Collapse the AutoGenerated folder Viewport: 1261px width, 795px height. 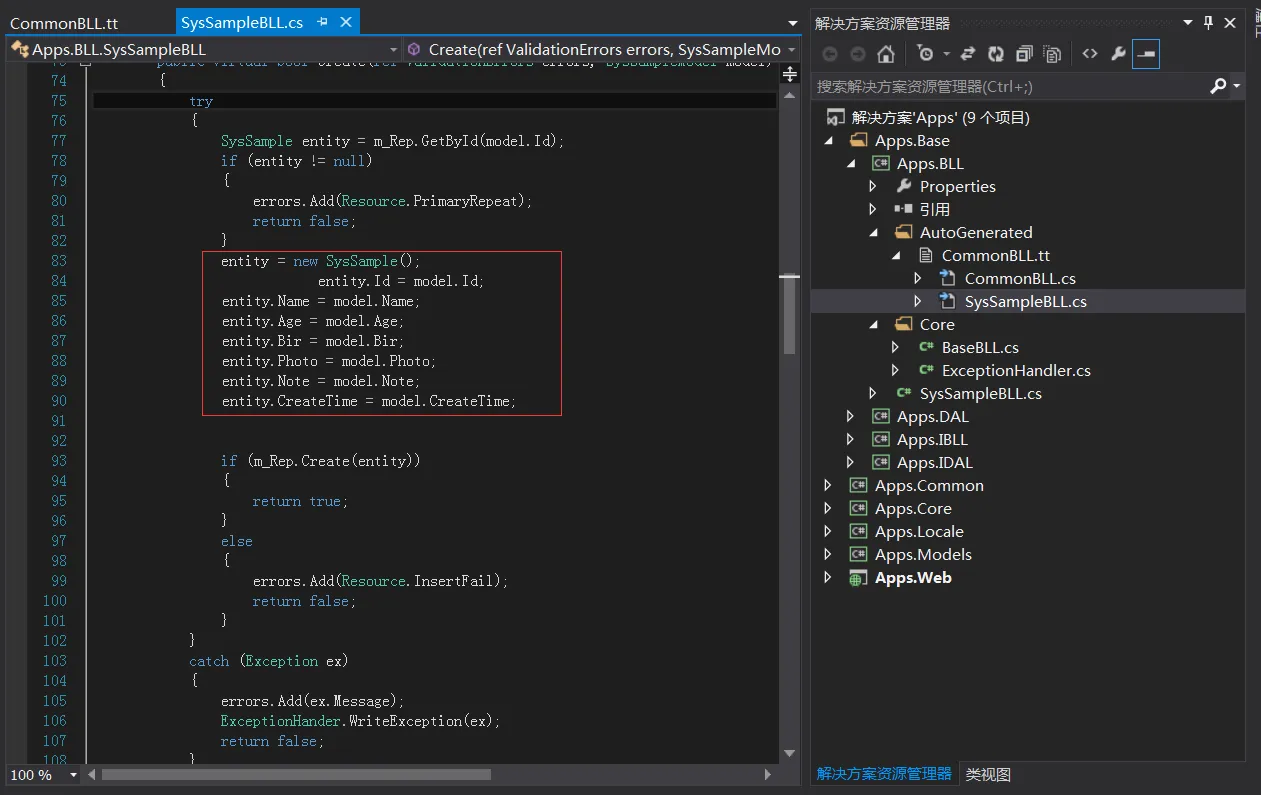click(873, 232)
